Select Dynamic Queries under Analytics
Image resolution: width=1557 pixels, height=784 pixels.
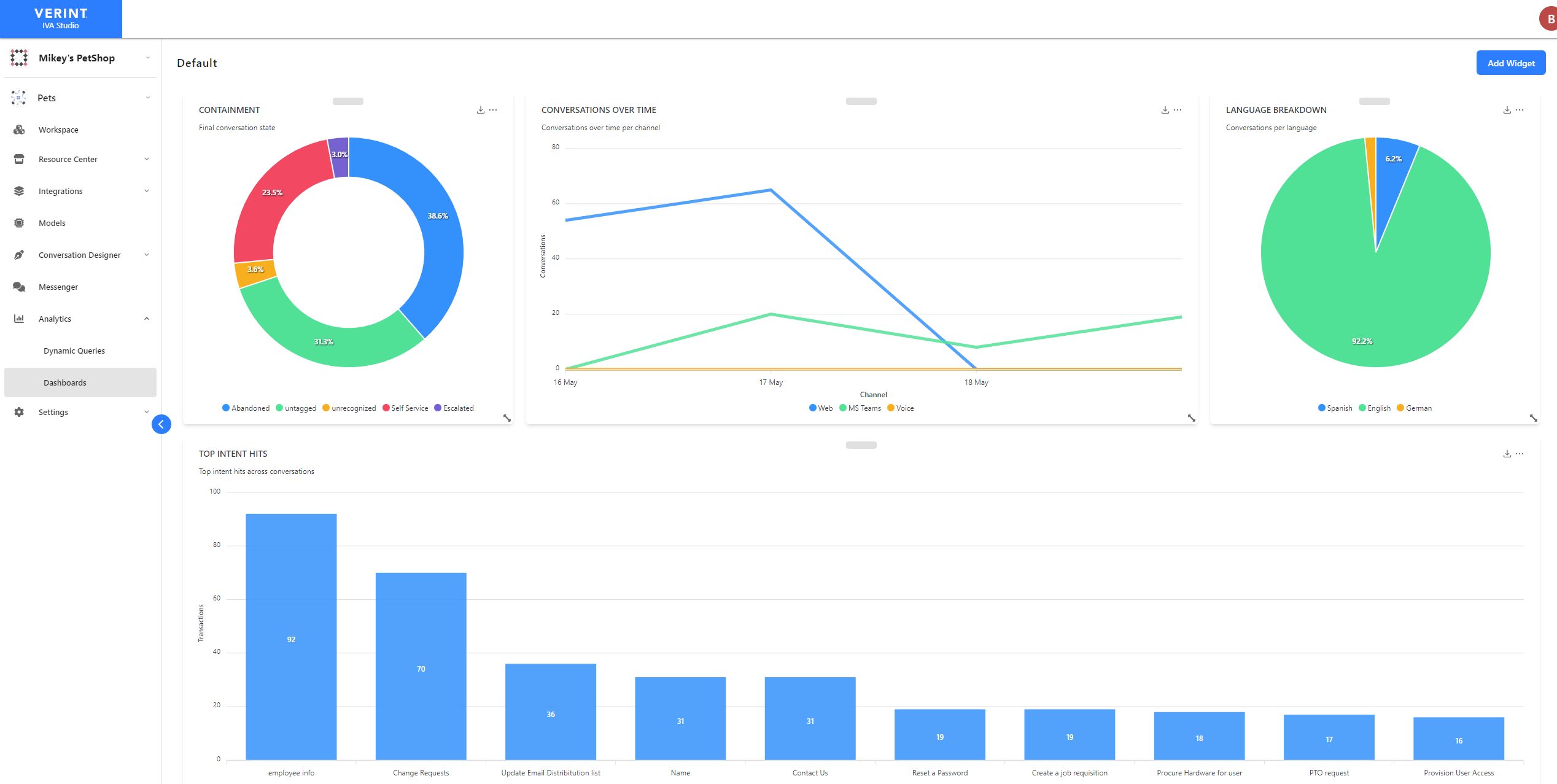74,351
